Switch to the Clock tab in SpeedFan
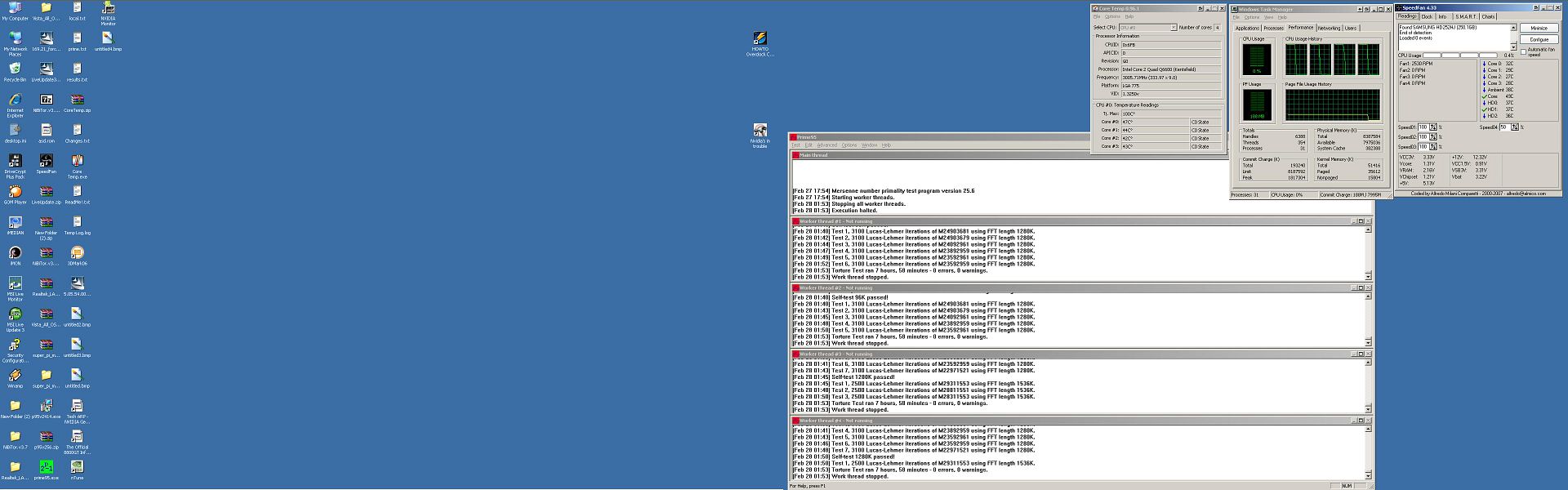Screen dimensions: 1568x490 pyautogui.click(x=1427, y=16)
